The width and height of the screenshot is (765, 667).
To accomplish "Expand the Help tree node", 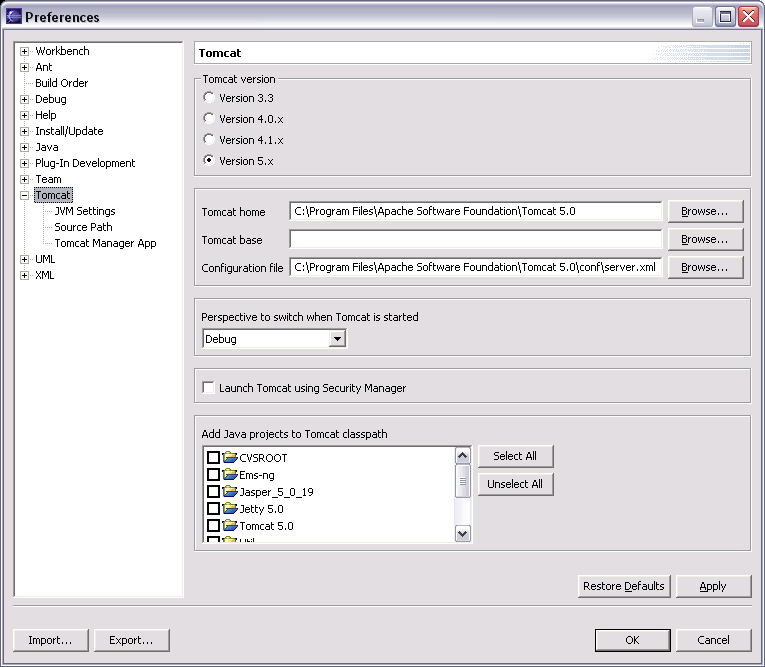I will click(x=24, y=116).
